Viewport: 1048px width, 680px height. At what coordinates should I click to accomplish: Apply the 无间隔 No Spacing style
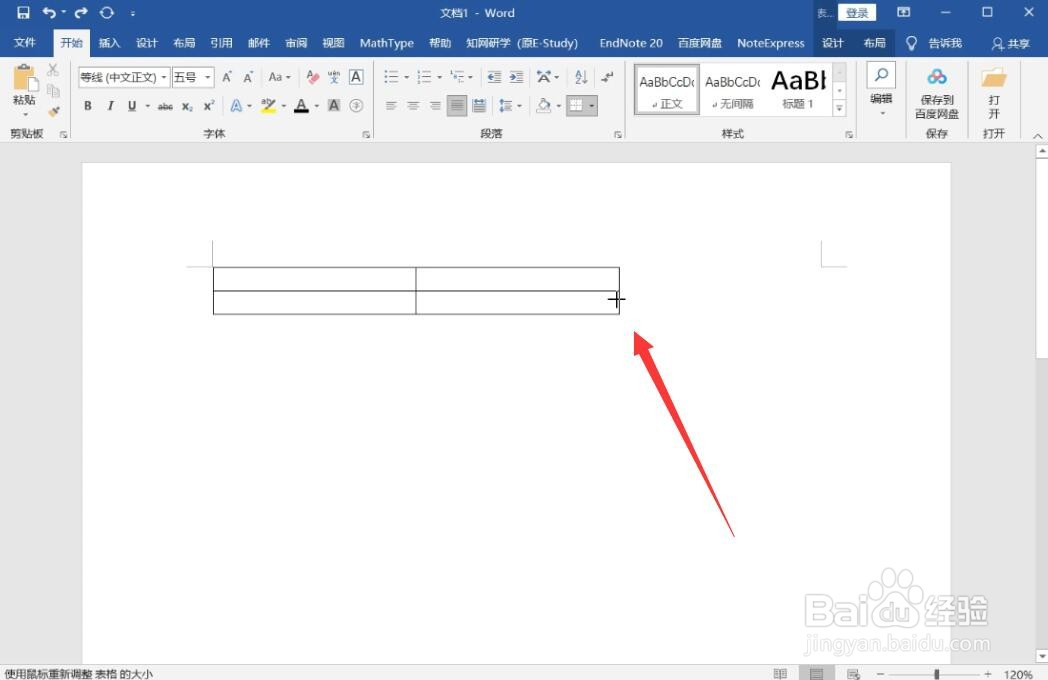pyautogui.click(x=732, y=90)
